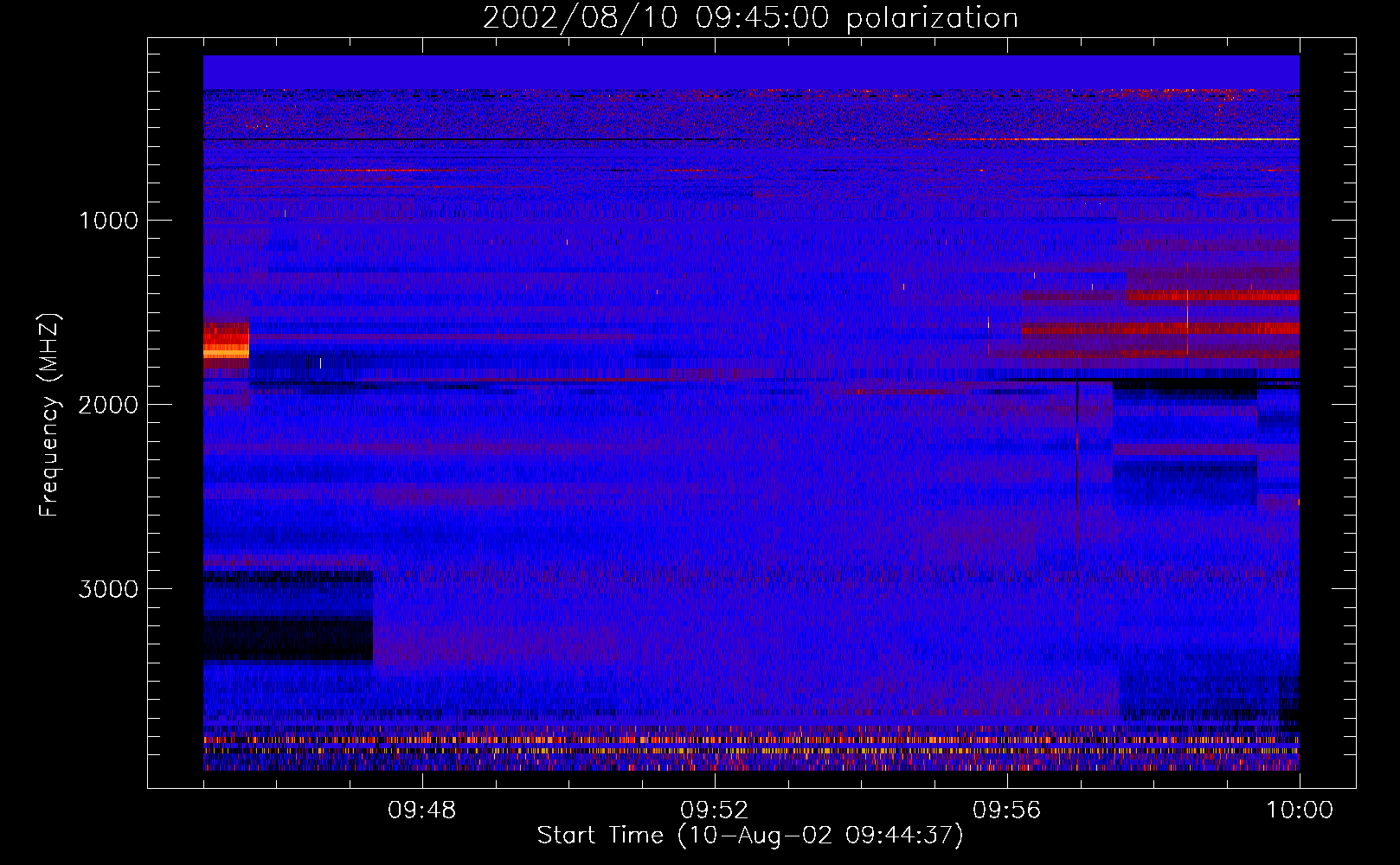
Task: Click the '09:48' time axis label
Action: [x=421, y=811]
